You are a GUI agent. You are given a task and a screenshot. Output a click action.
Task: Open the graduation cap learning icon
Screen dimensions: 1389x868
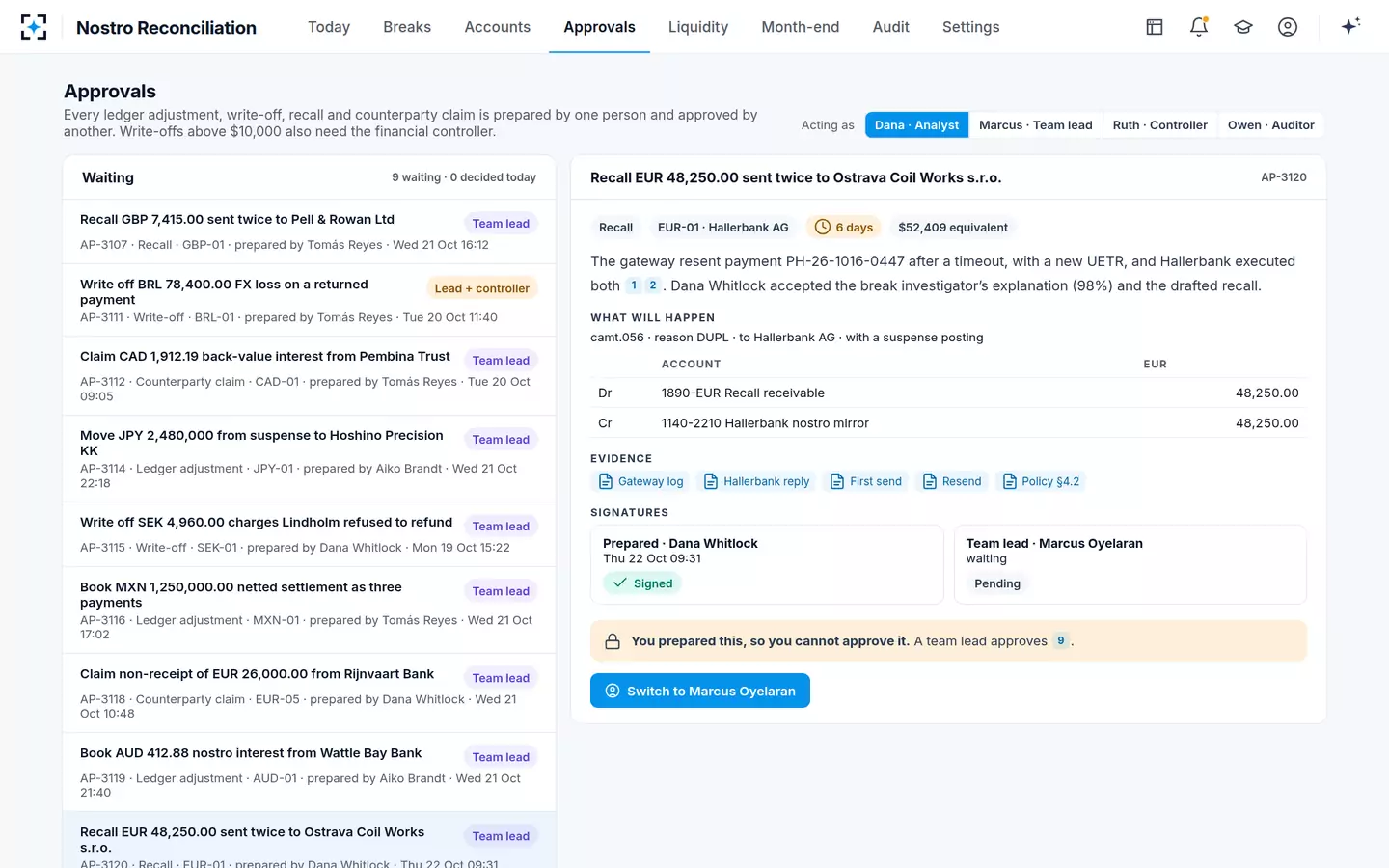pos(1243,27)
